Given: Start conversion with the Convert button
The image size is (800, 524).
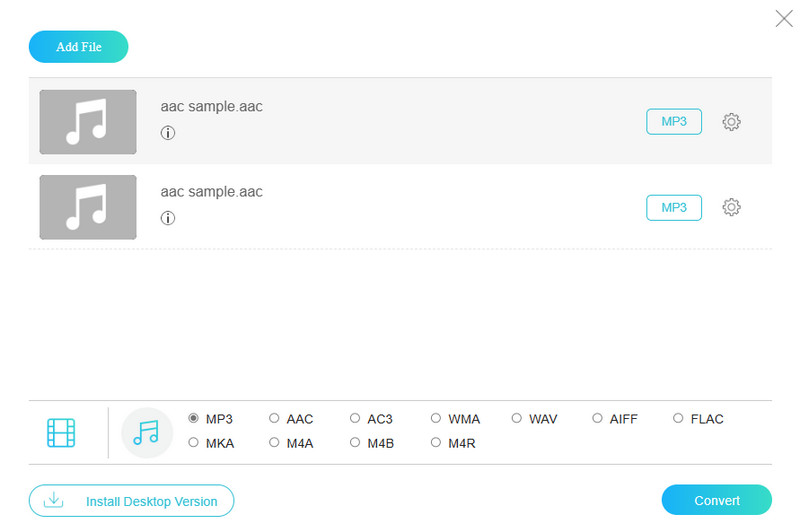Looking at the screenshot, I should tap(716, 500).
